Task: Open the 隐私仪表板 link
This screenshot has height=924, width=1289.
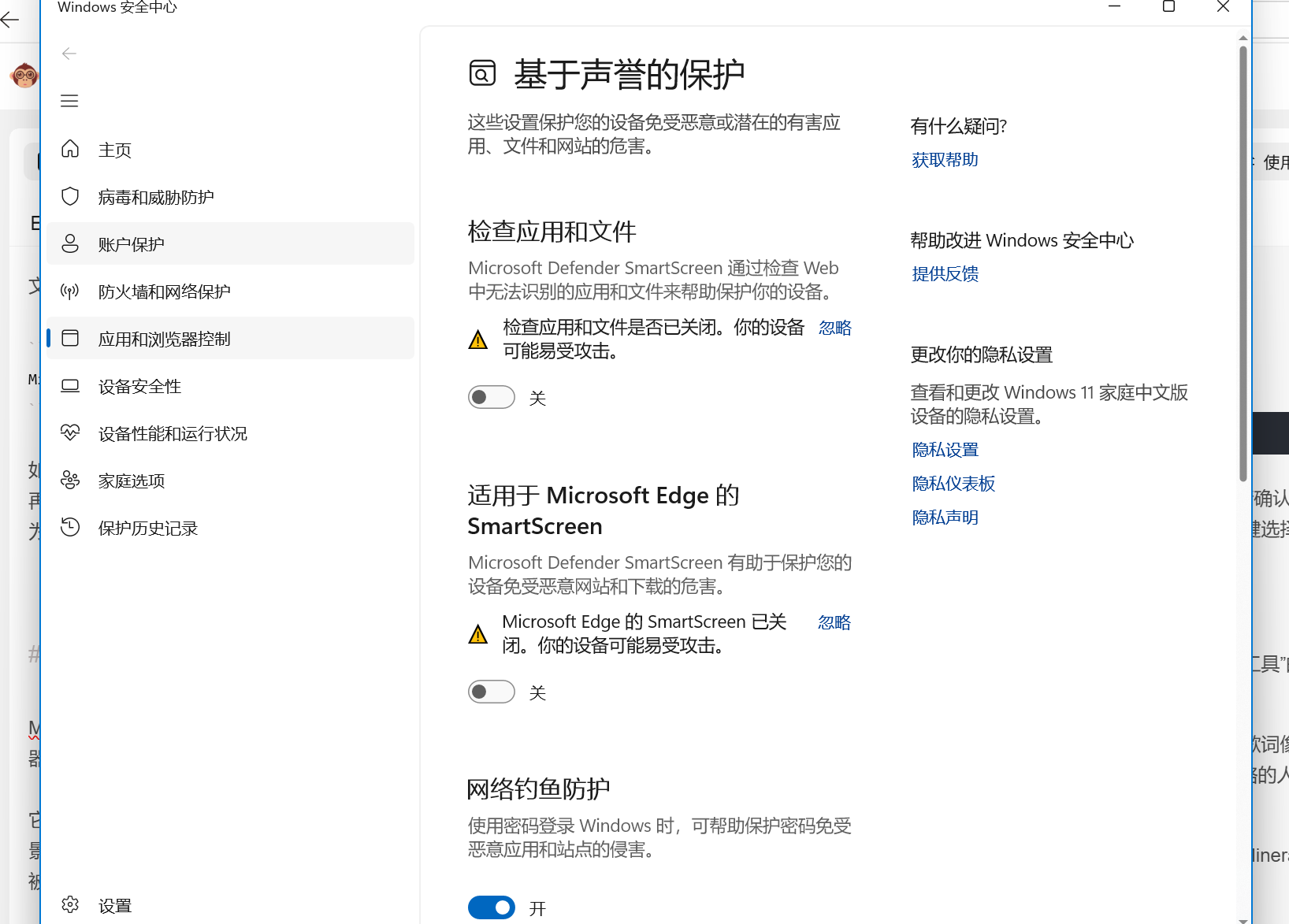Action: pyautogui.click(x=953, y=484)
